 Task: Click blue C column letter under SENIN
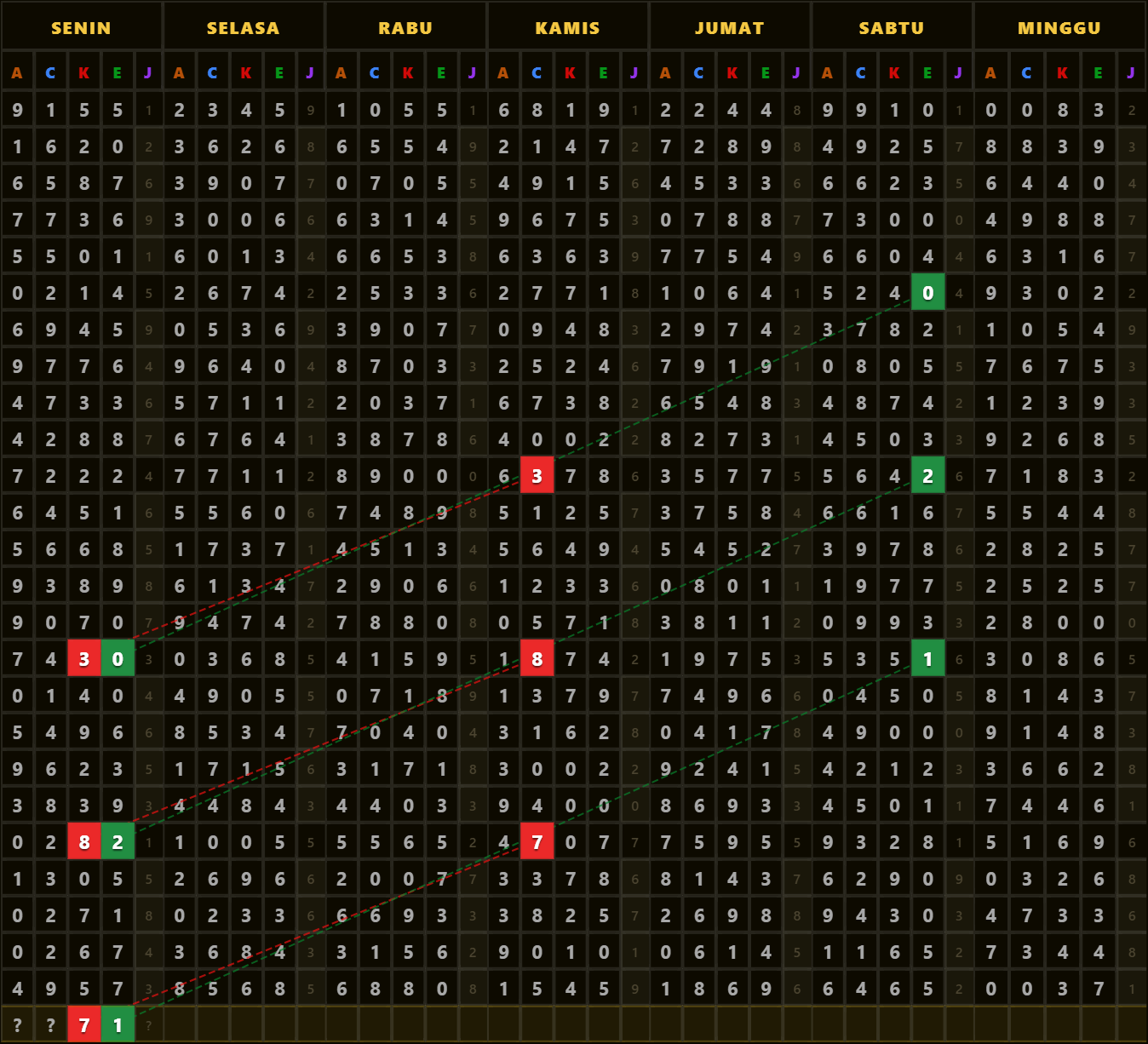click(50, 73)
